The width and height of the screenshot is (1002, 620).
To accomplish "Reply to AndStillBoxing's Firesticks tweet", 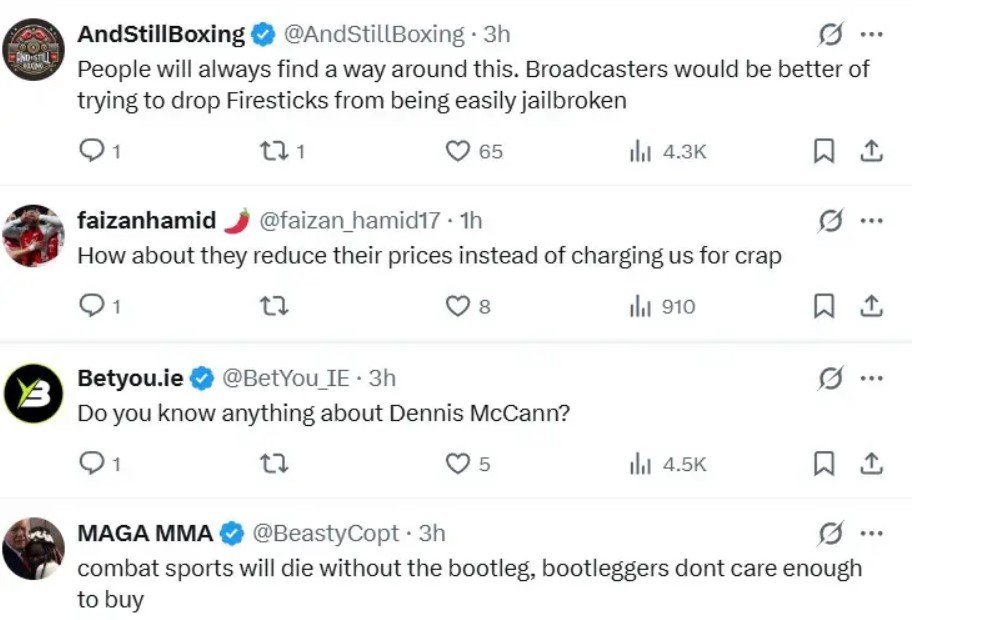I will pos(91,151).
